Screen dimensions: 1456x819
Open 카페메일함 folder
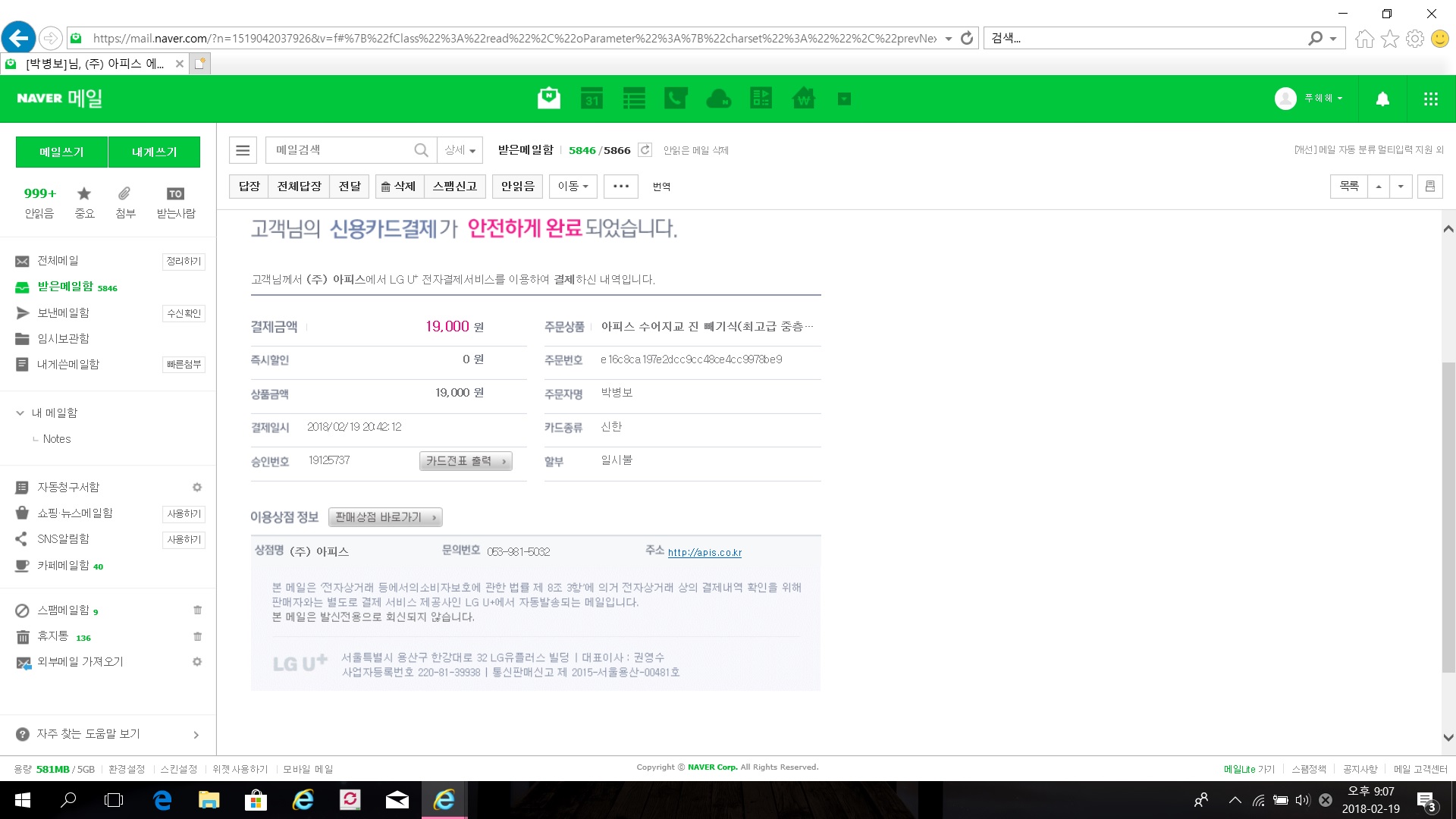[63, 566]
